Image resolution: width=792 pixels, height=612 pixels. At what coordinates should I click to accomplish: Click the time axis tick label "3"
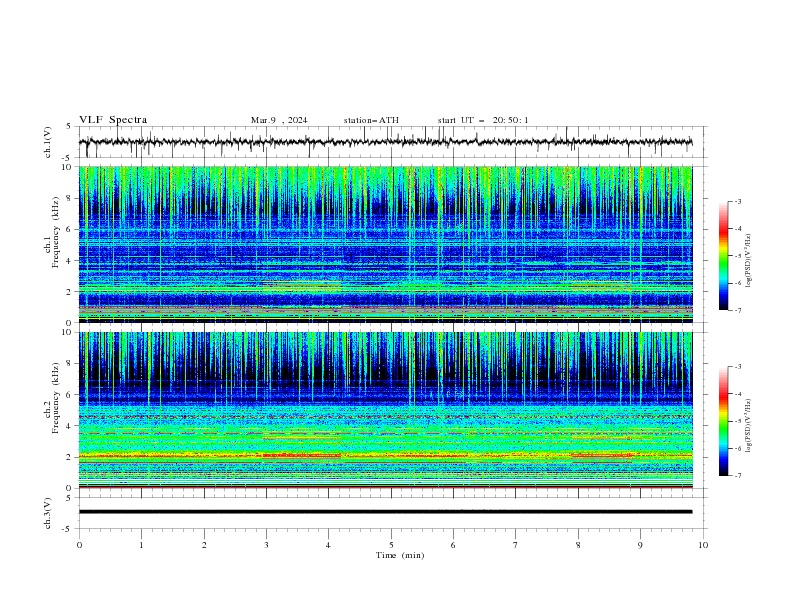click(x=266, y=545)
